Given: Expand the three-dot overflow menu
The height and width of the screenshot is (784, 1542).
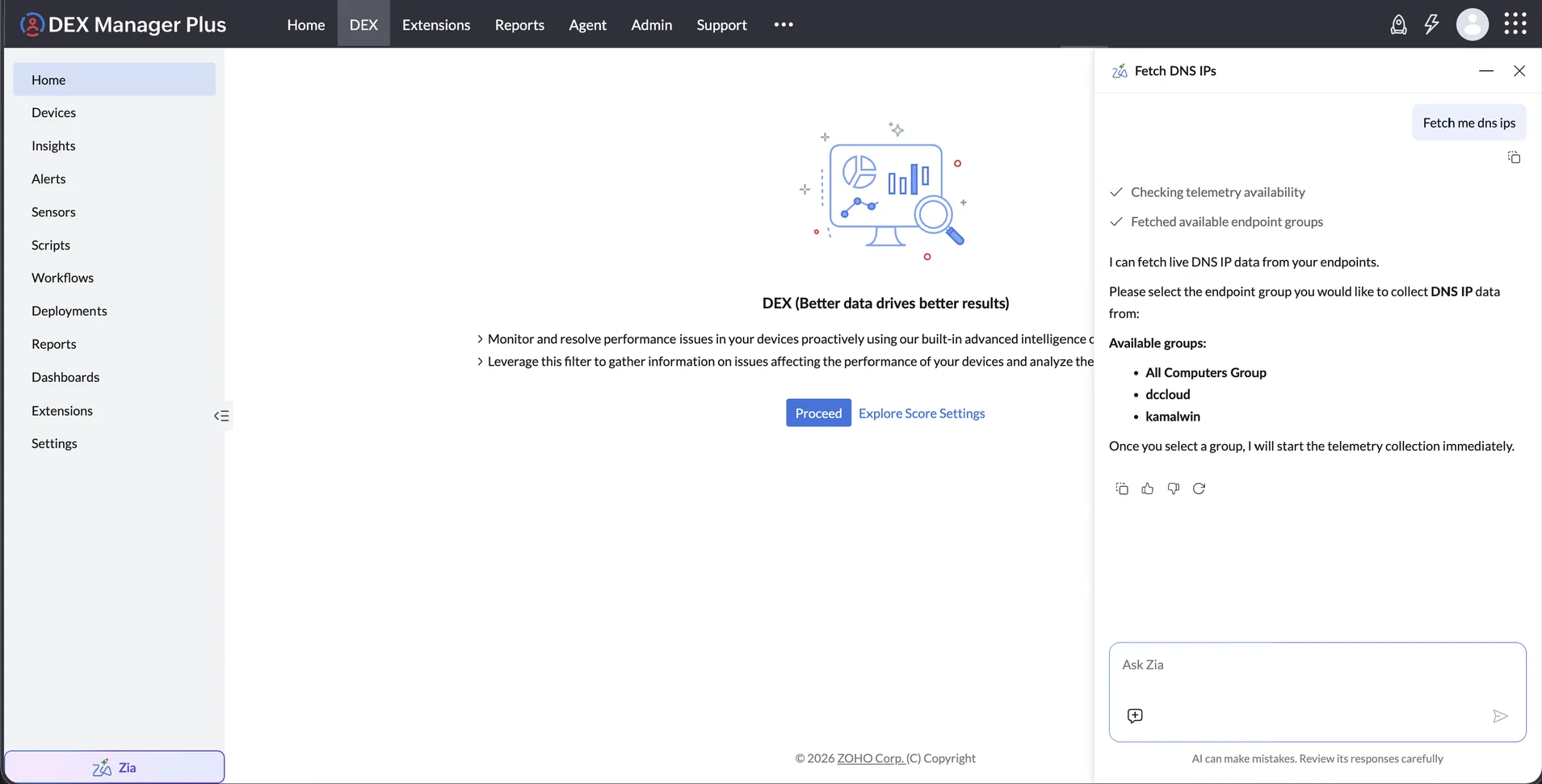Looking at the screenshot, I should tap(784, 24).
